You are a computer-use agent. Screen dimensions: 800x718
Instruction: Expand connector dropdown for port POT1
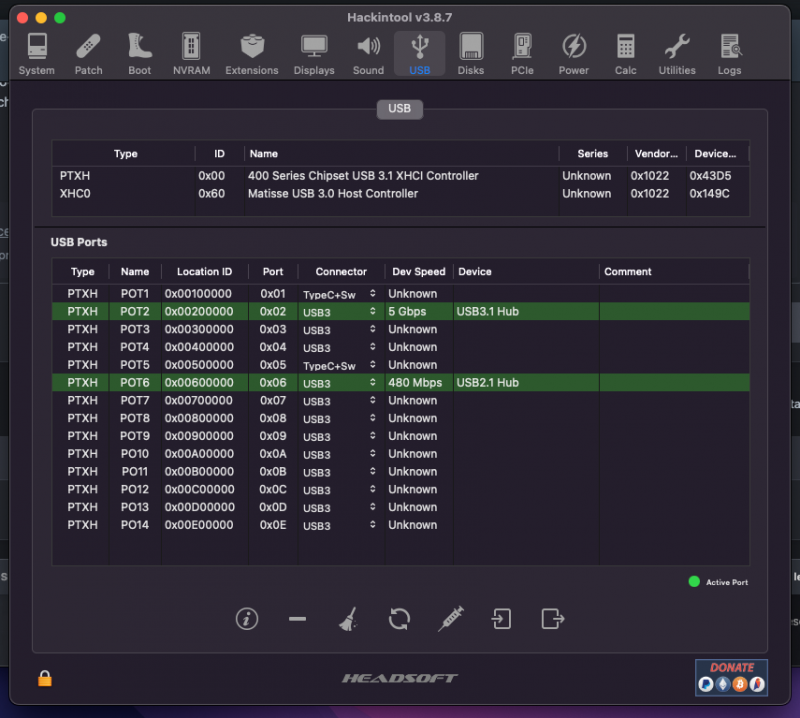(372, 294)
